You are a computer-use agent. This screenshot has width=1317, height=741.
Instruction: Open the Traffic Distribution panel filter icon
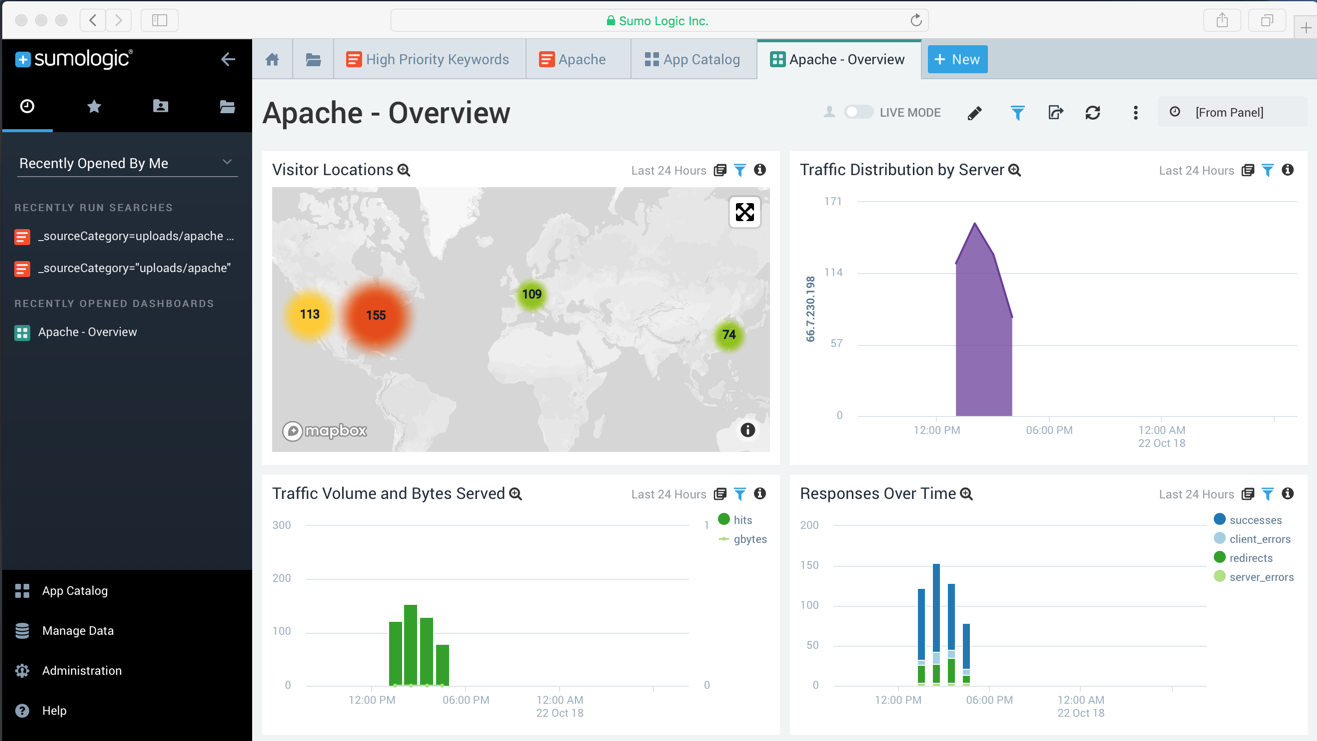1267,170
